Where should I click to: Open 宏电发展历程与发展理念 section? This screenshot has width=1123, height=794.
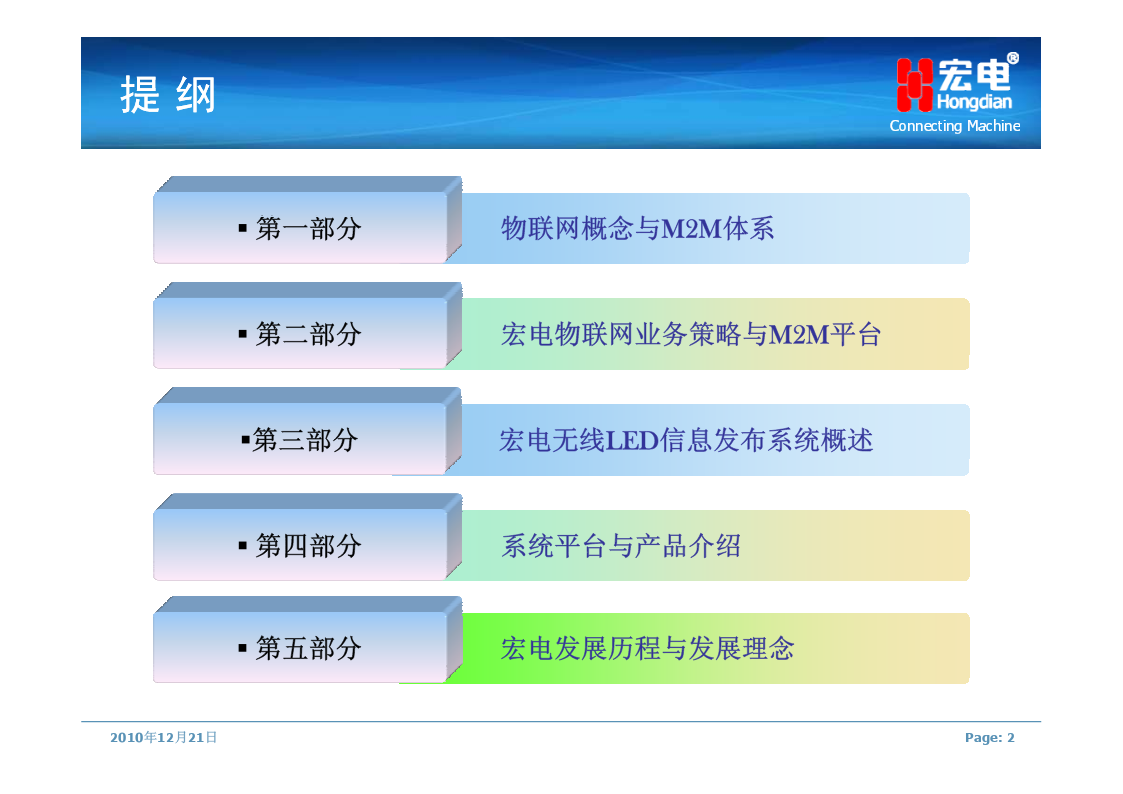coord(647,649)
